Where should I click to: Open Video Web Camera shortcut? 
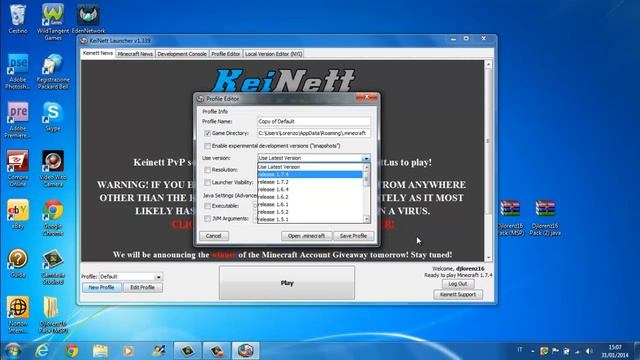click(53, 168)
